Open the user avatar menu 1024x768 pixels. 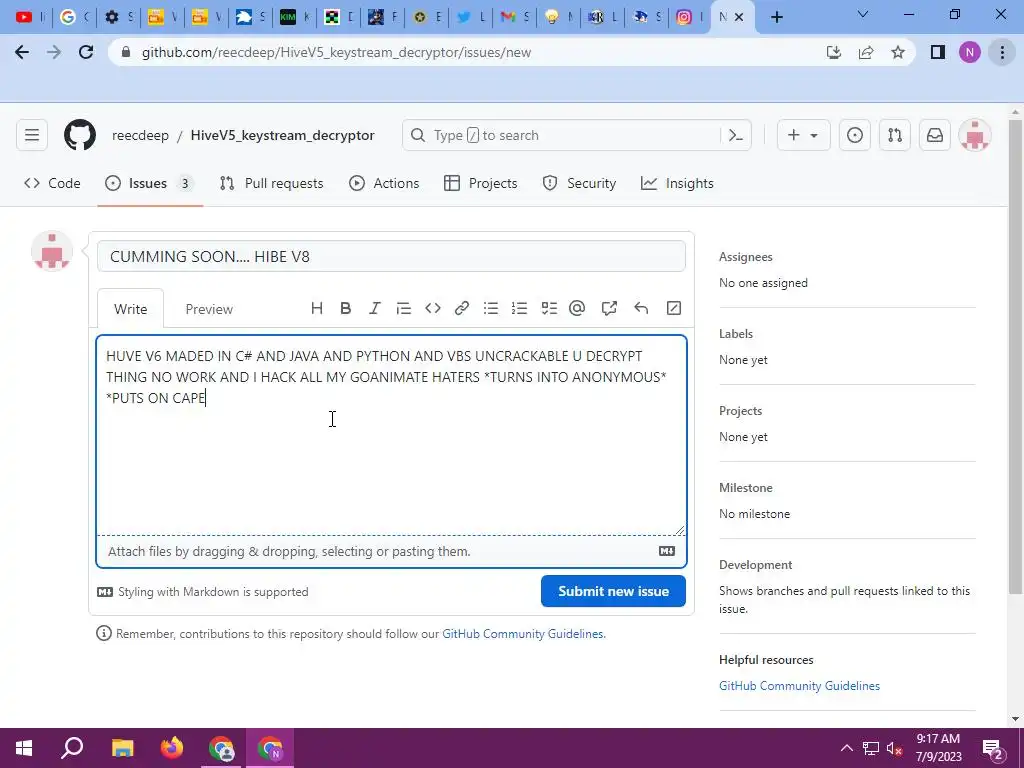point(975,135)
